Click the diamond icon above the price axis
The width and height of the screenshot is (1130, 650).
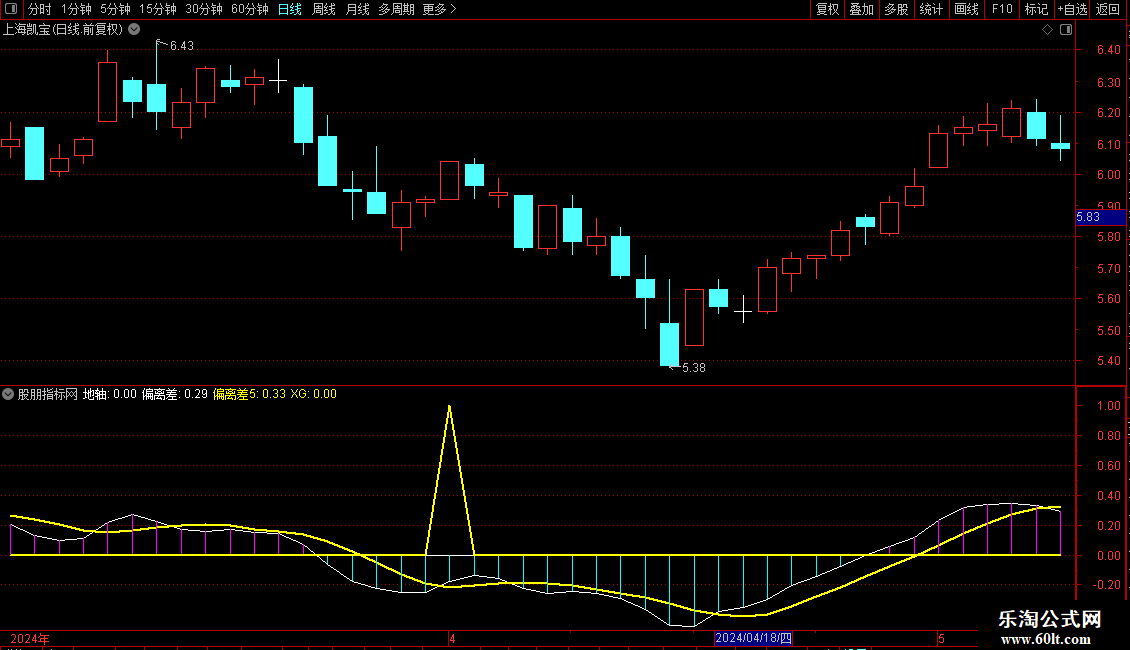click(x=1048, y=30)
